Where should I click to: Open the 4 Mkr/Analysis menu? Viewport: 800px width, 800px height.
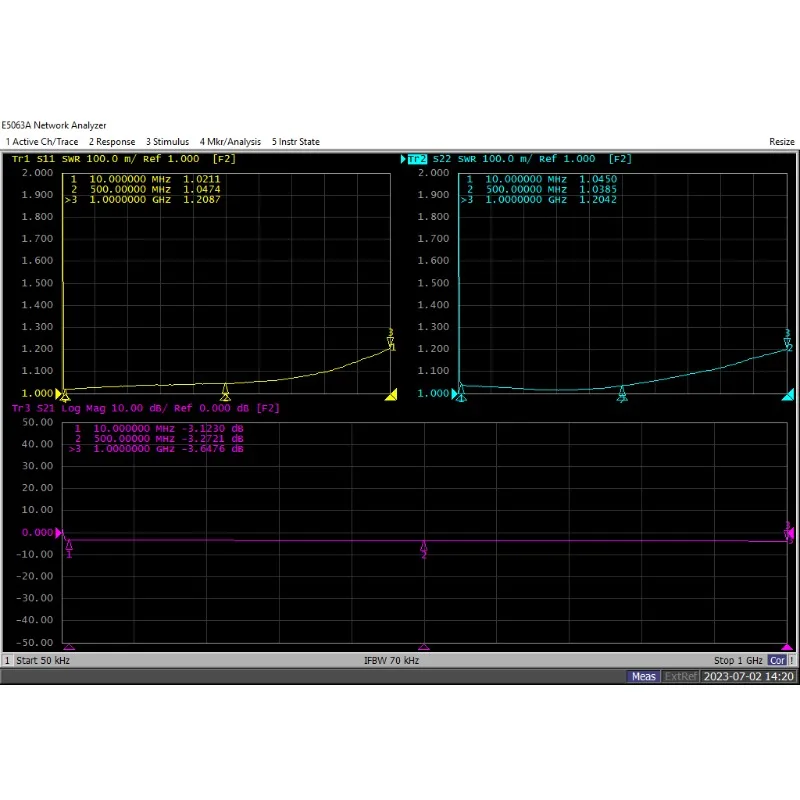230,142
